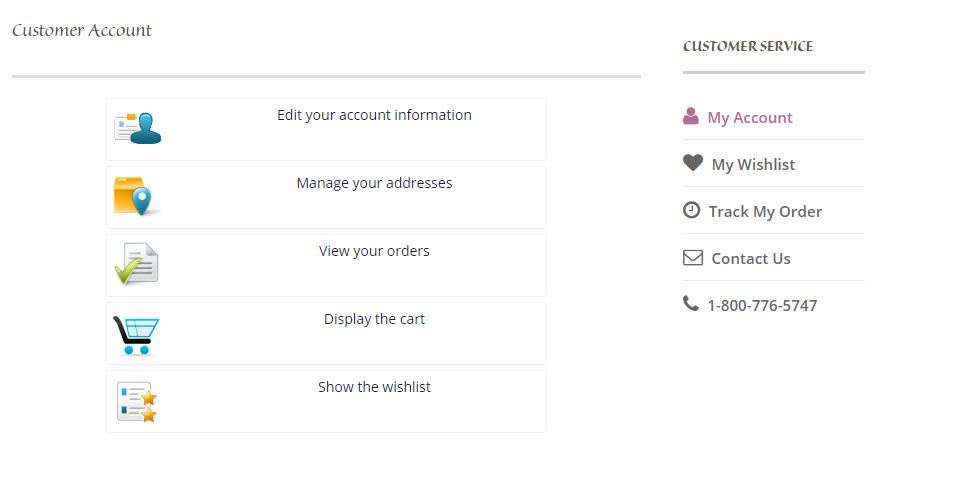Open My Wishlist sidebar link
The height and width of the screenshot is (489, 972).
click(753, 165)
